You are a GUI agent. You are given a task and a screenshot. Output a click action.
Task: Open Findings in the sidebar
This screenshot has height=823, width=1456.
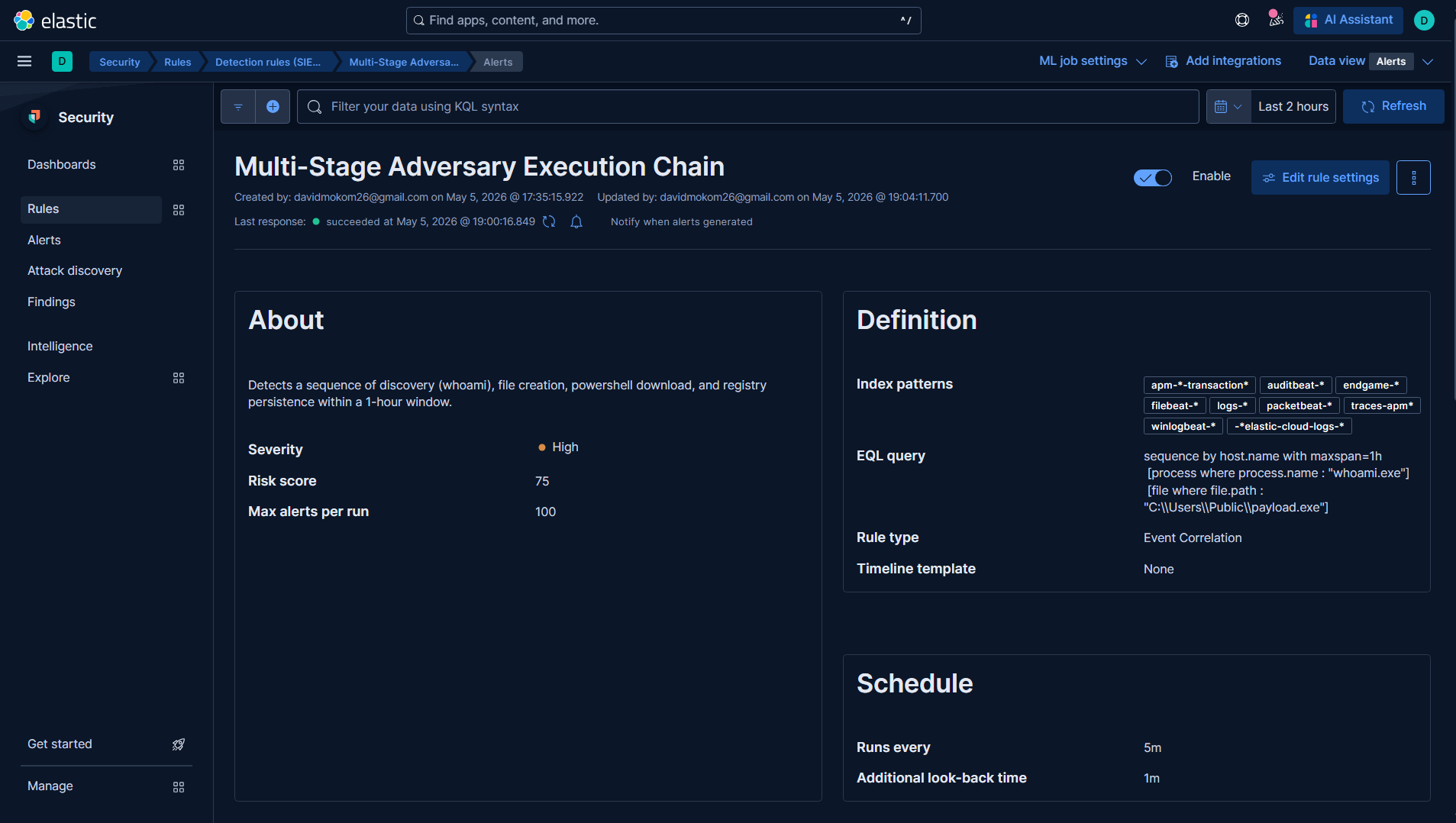(x=51, y=302)
